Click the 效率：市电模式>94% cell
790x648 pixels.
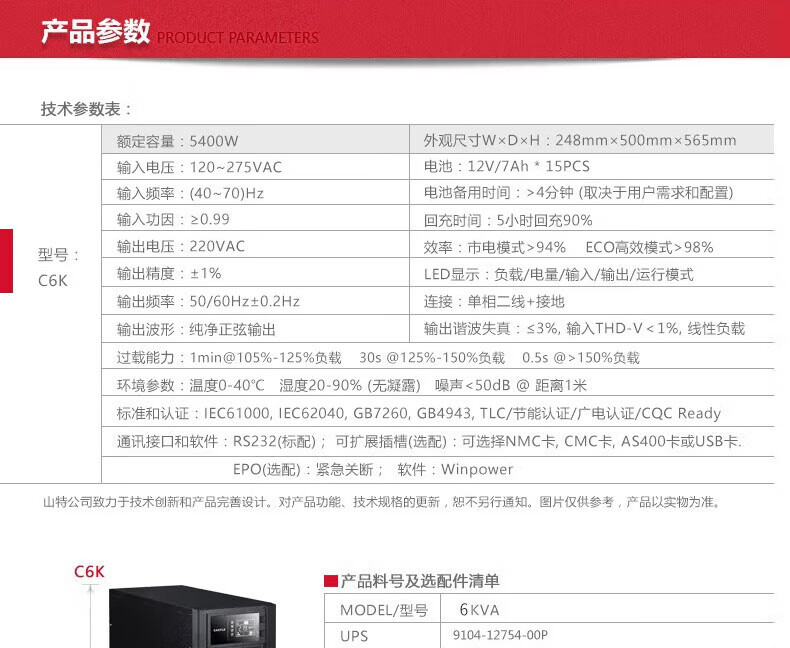(x=591, y=245)
